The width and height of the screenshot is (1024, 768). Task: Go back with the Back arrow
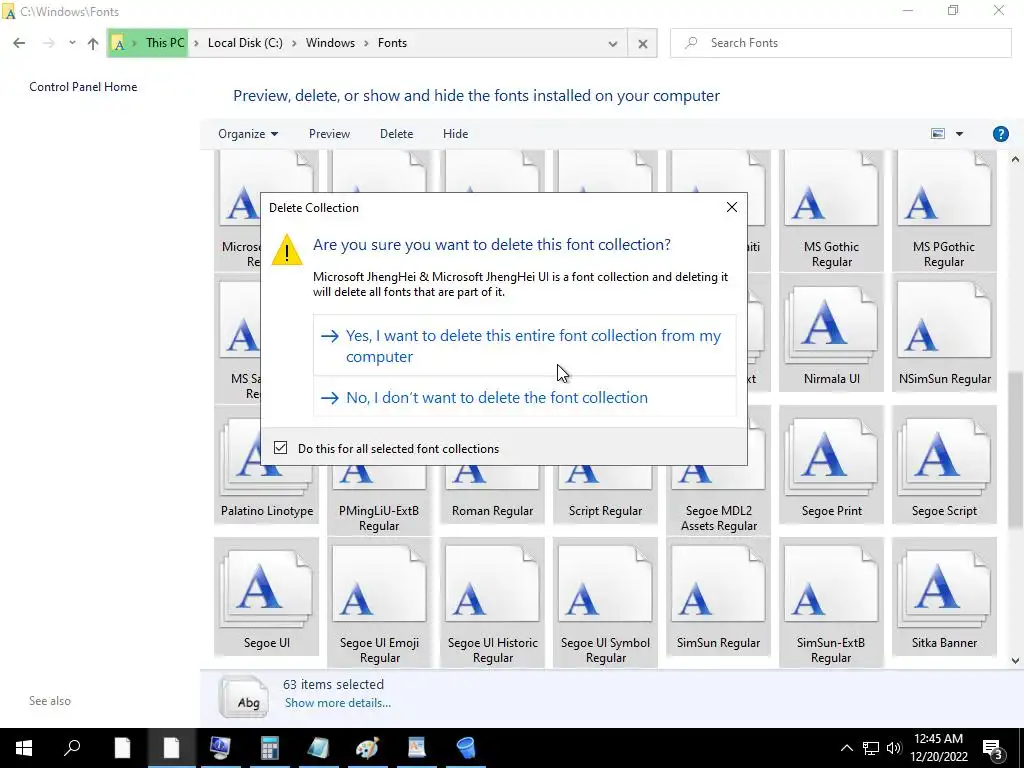19,43
